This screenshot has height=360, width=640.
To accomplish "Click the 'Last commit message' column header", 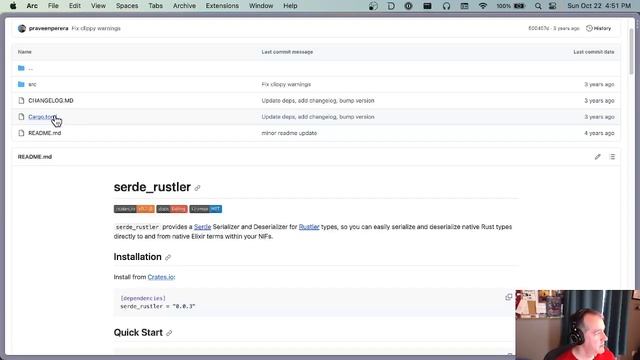I will coord(287,52).
